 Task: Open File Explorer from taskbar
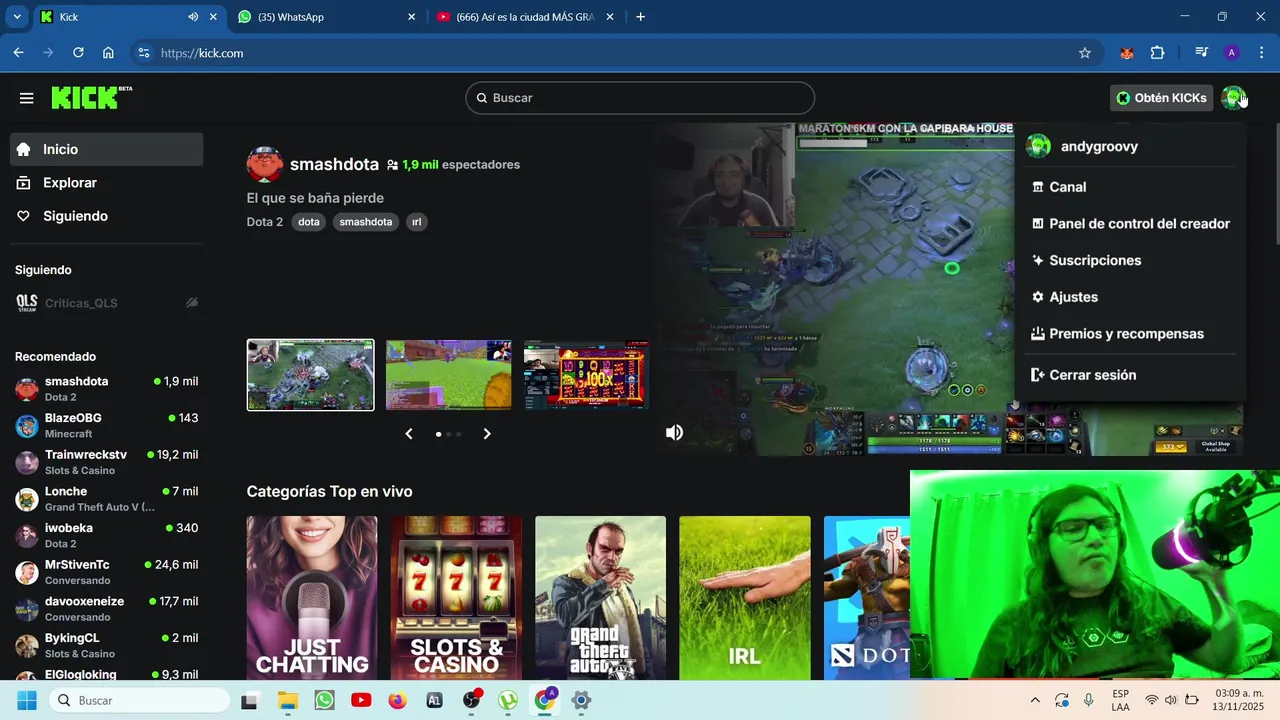(287, 700)
